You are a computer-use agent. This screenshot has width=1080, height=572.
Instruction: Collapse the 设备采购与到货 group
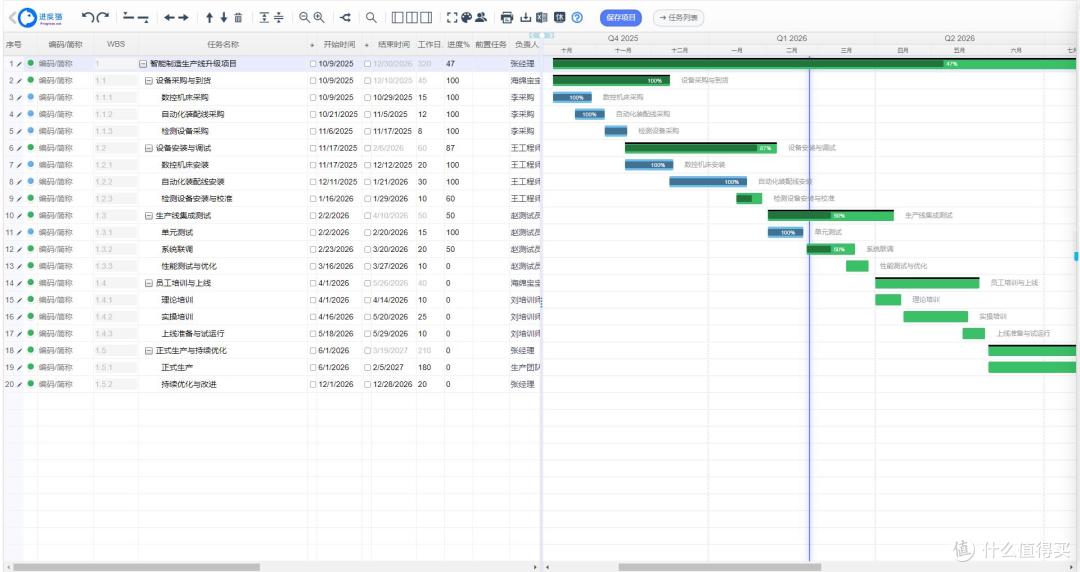click(149, 81)
